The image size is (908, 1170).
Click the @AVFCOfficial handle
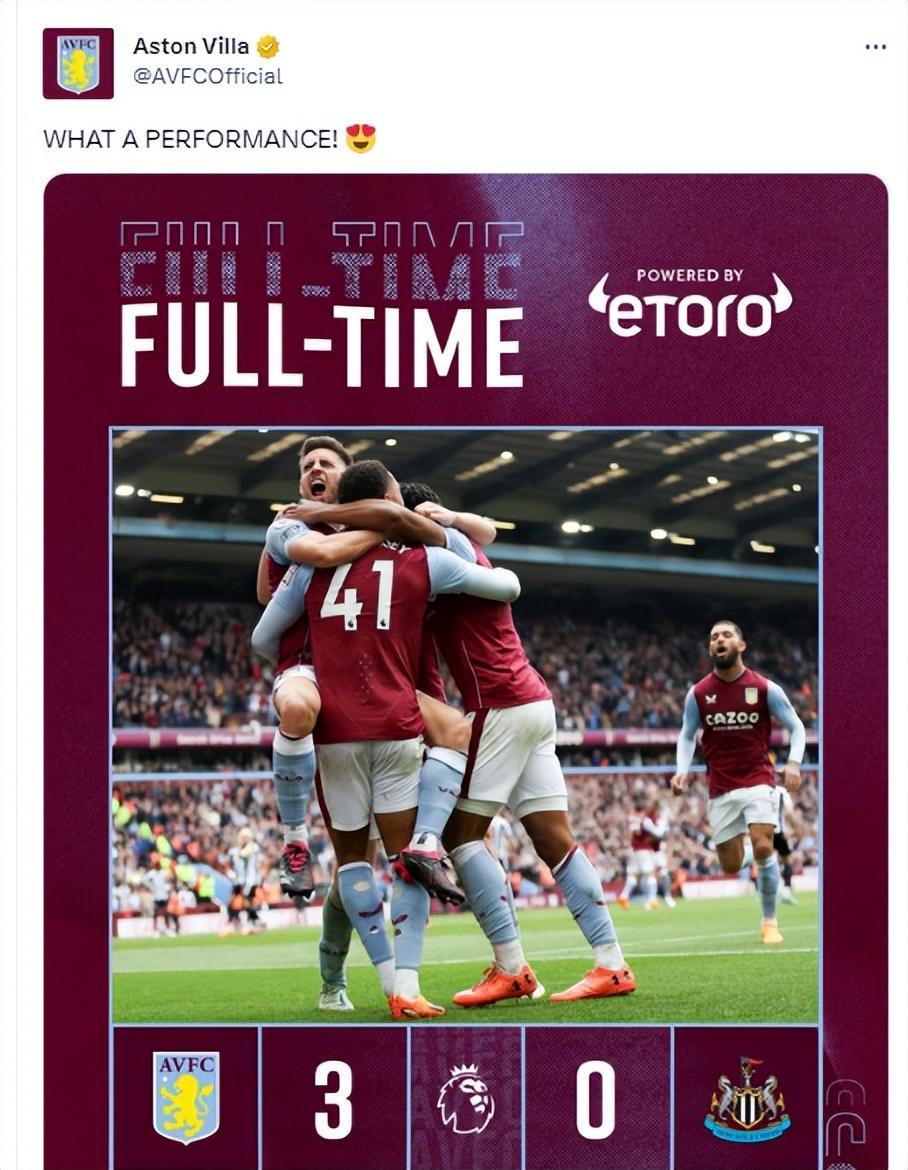point(208,76)
